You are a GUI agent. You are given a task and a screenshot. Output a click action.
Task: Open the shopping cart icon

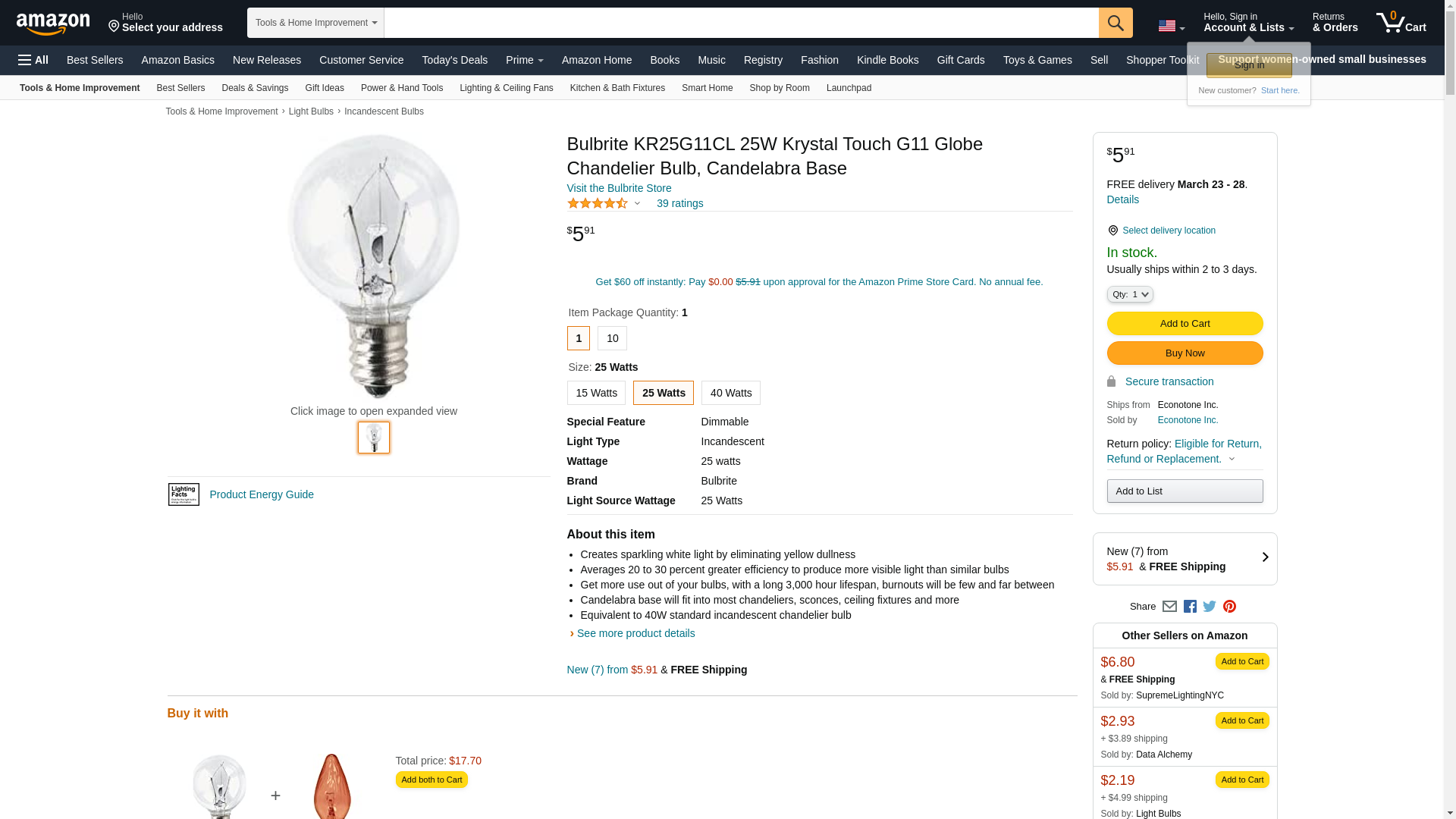pyautogui.click(x=1401, y=23)
